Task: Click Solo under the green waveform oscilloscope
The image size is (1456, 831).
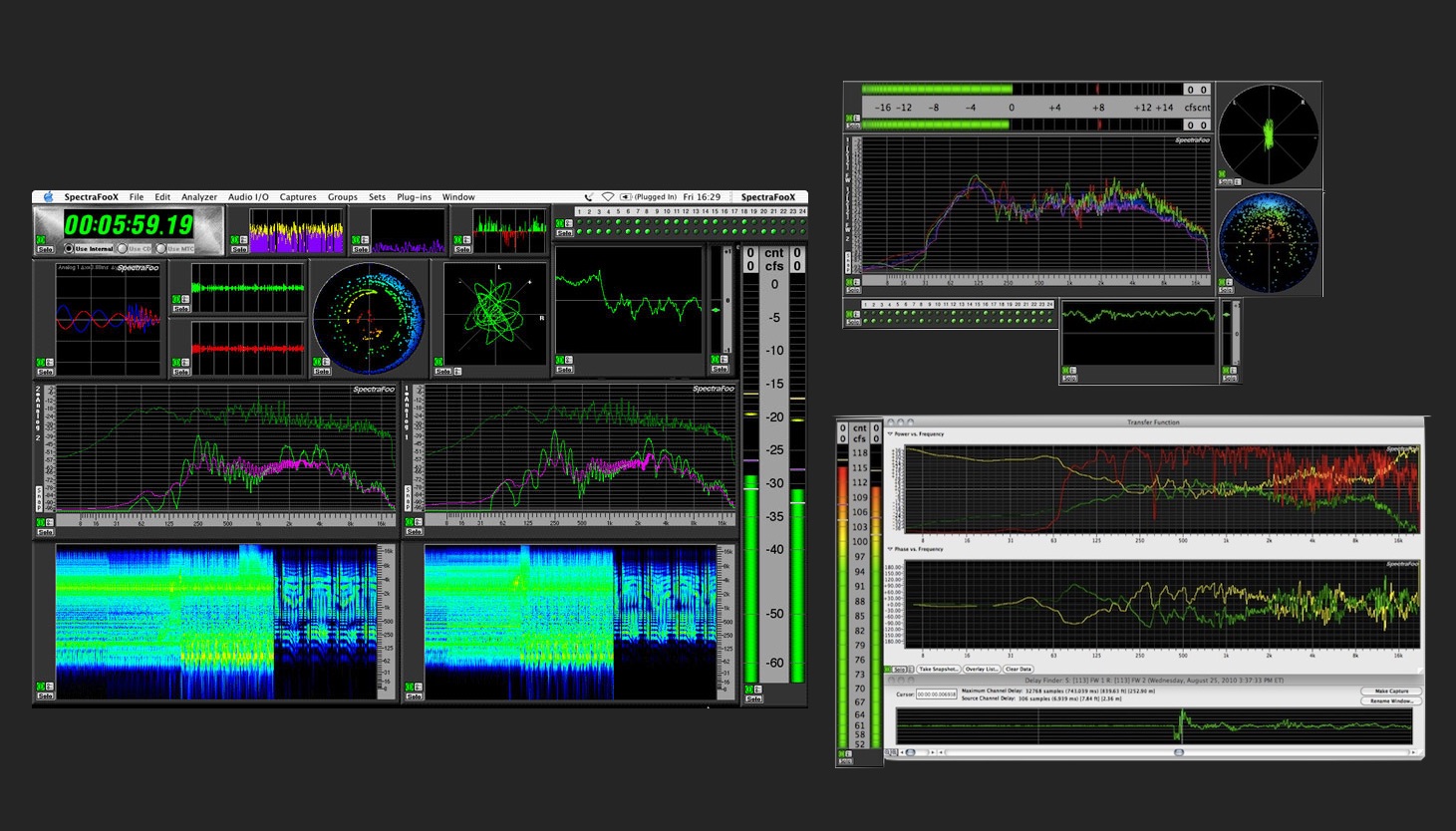Action: [180, 309]
